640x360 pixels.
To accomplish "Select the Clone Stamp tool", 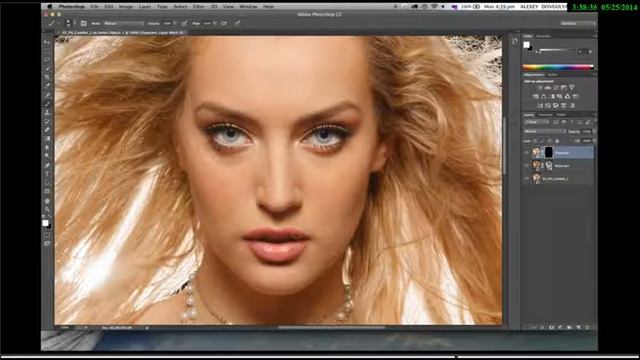I will pyautogui.click(x=47, y=112).
